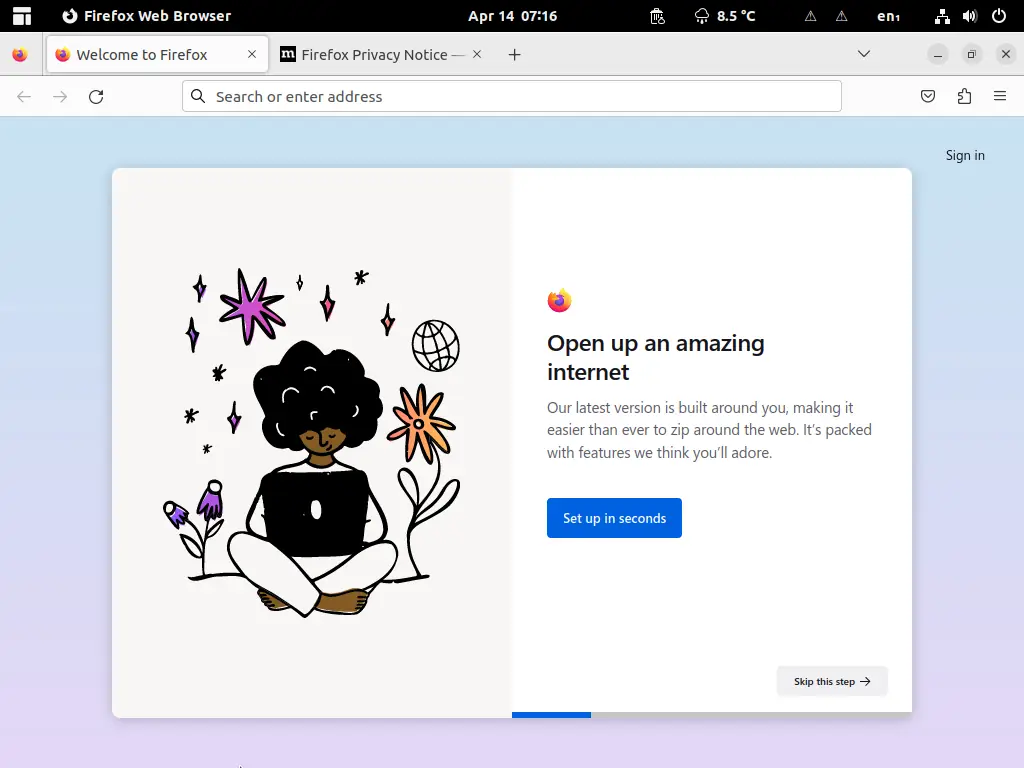Click the Set up in seconds button
Screen dimensions: 1024x768
coord(615,518)
